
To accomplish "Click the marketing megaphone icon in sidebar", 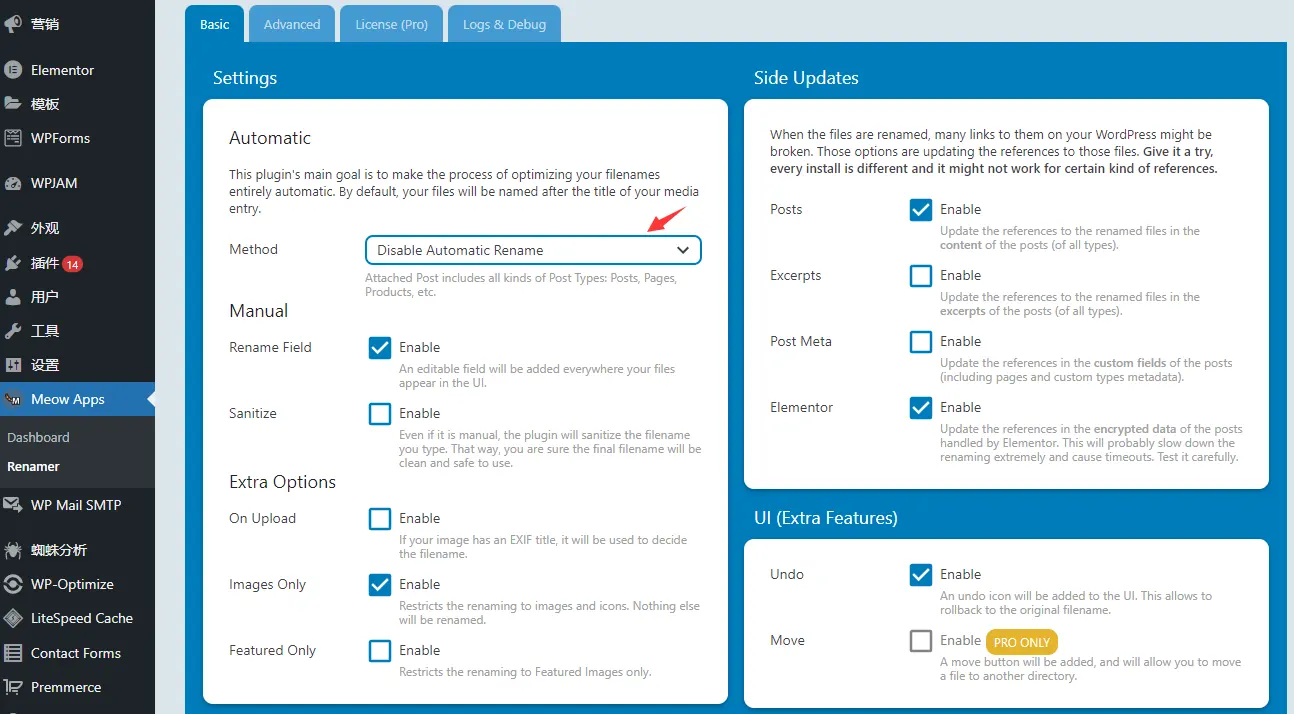I will (x=13, y=24).
